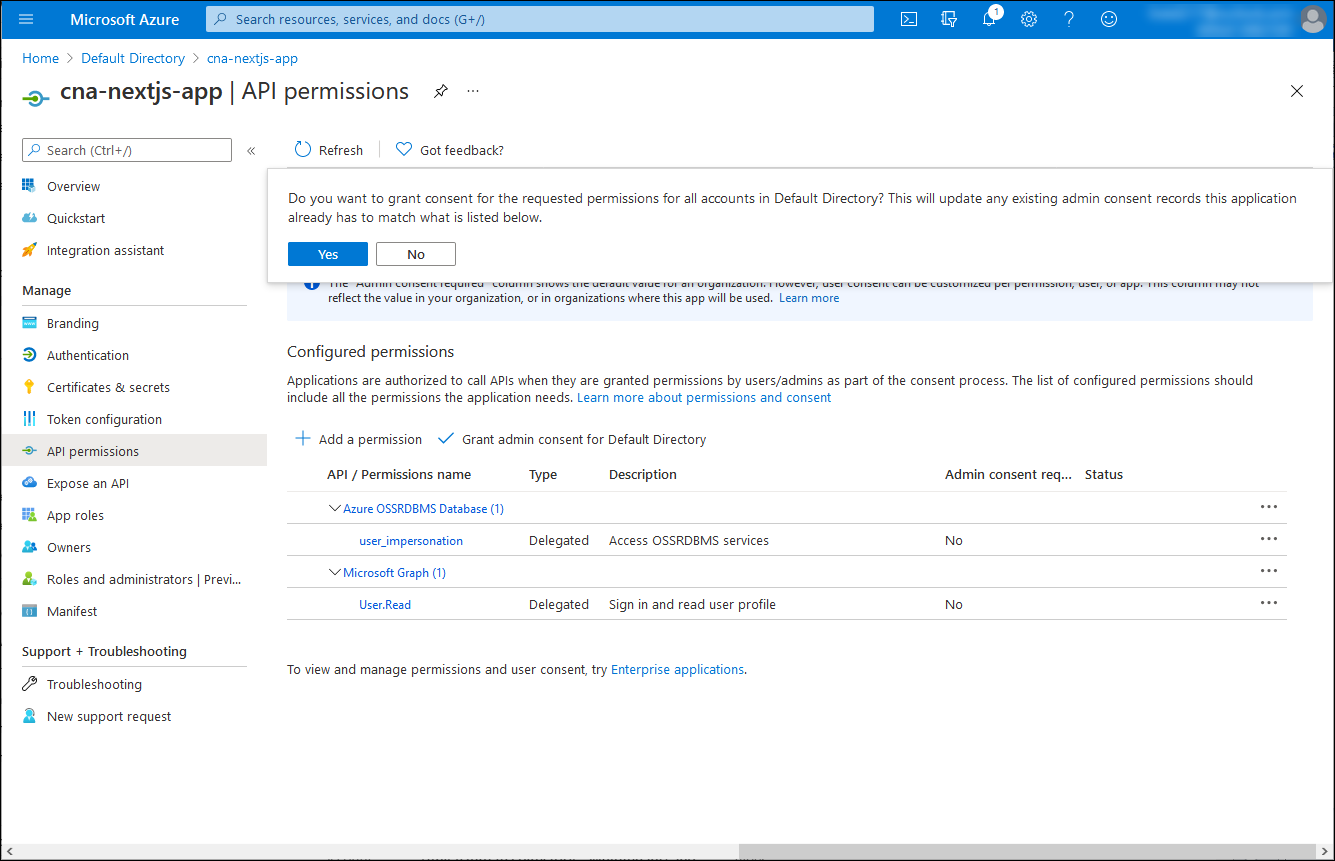
Task: Close the API permissions blade
Action: pos(1297,91)
